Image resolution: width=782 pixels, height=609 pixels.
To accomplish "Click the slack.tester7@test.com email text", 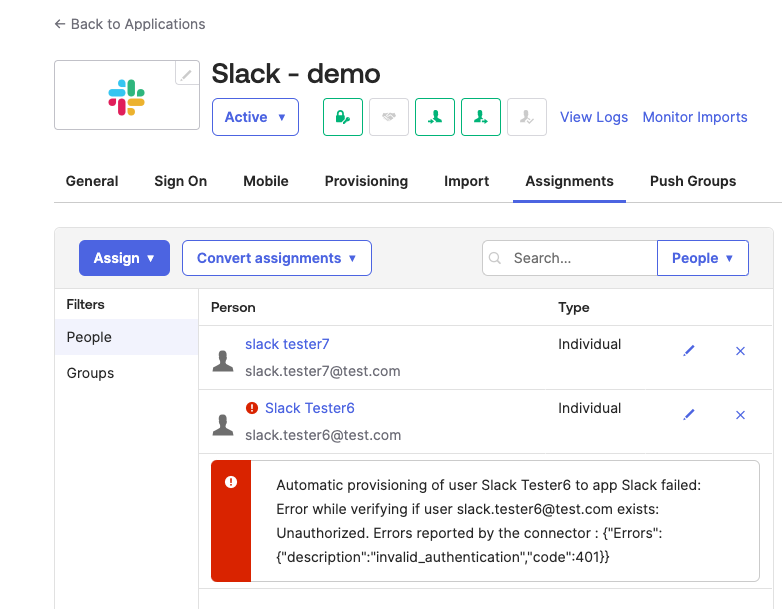I will tap(323, 371).
